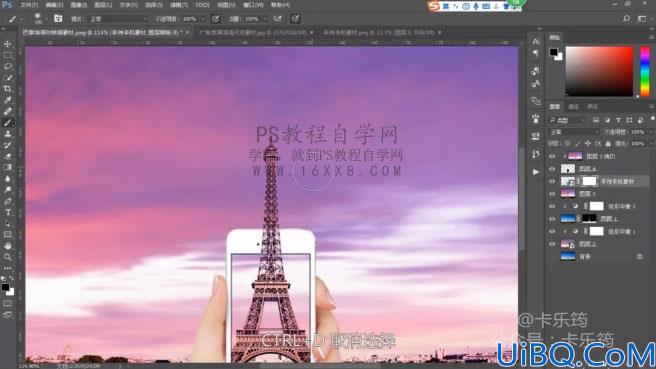The image size is (656, 369).
Task: Select the Crop tool
Action: click(x=8, y=89)
